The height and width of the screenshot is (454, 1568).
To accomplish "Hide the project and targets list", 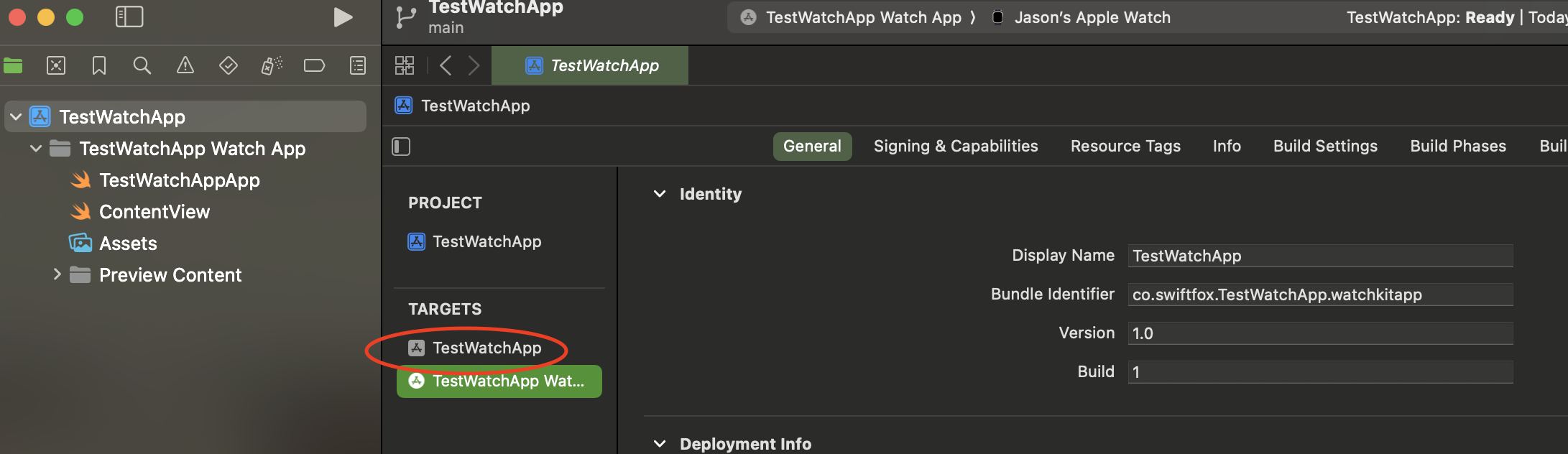I will pos(401,147).
